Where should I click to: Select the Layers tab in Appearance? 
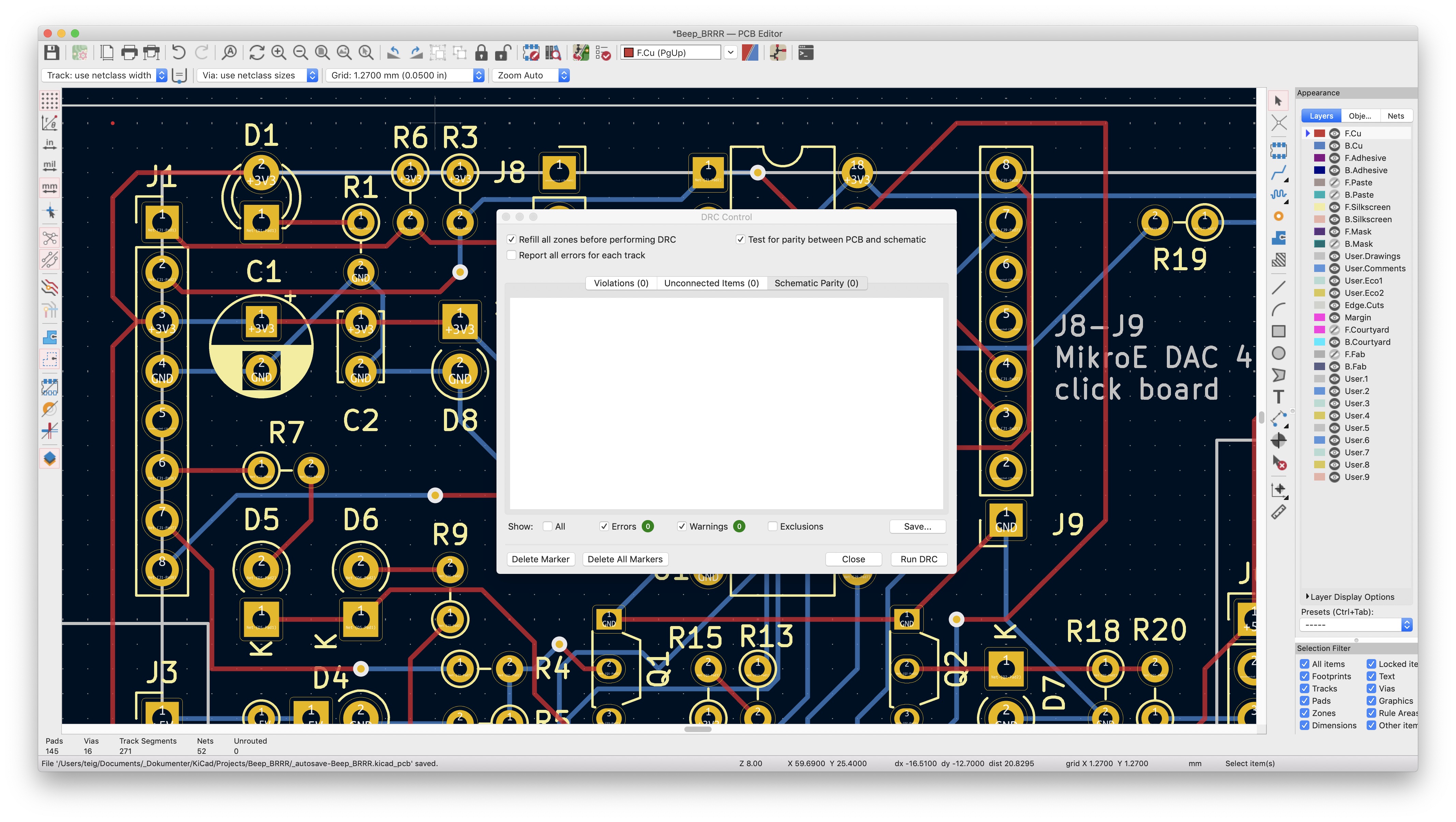1321,116
